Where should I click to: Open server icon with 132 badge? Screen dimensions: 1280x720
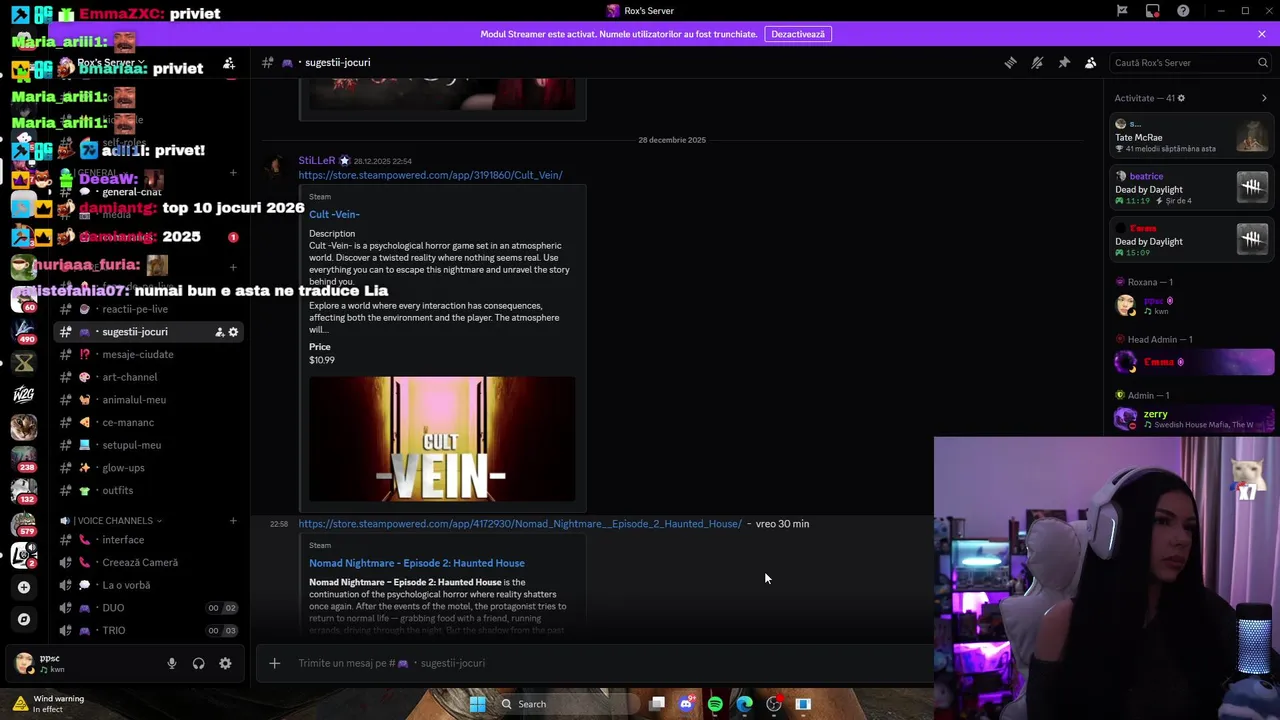[24, 491]
